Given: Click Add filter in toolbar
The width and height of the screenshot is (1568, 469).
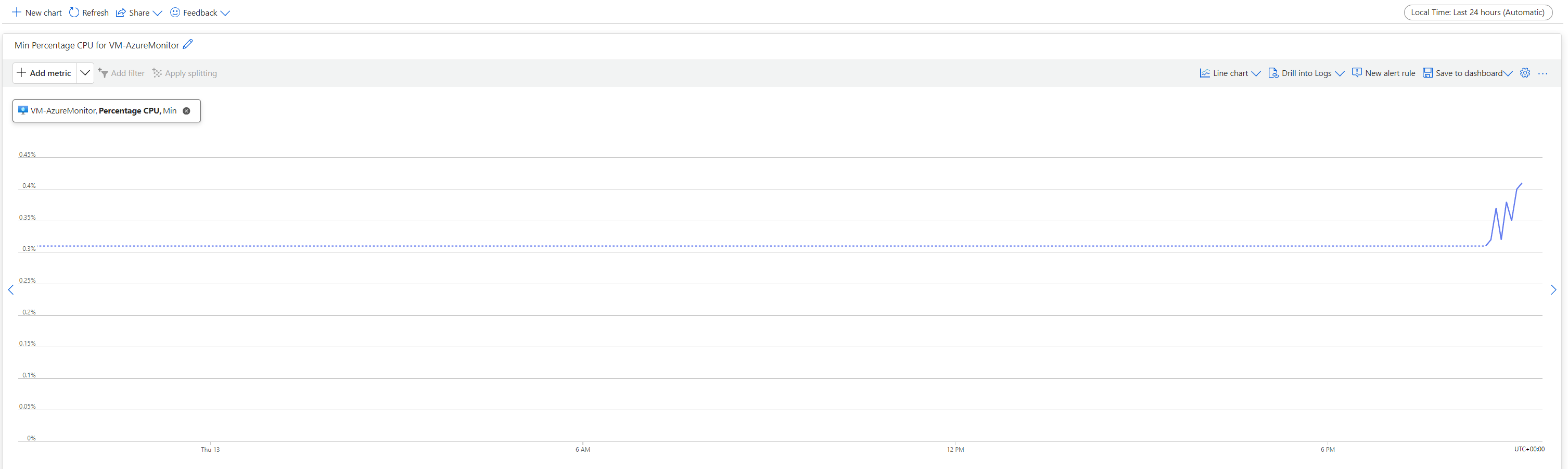Looking at the screenshot, I should 121,73.
